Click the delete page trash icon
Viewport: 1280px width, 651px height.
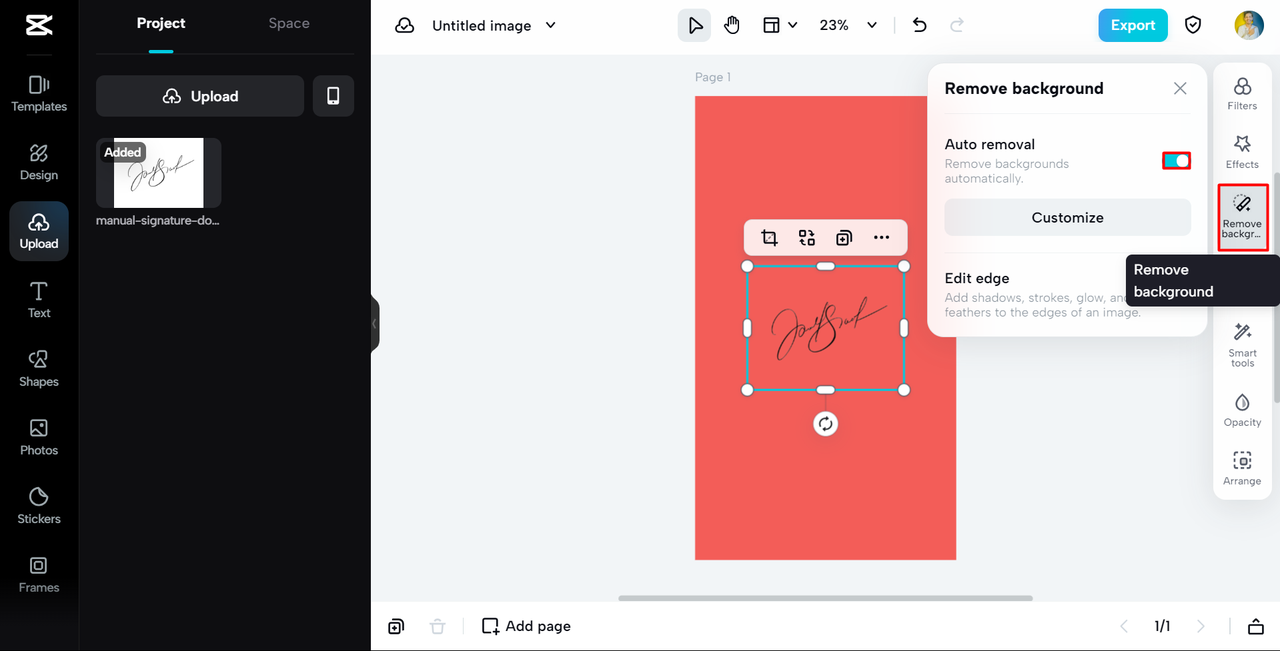click(437, 626)
